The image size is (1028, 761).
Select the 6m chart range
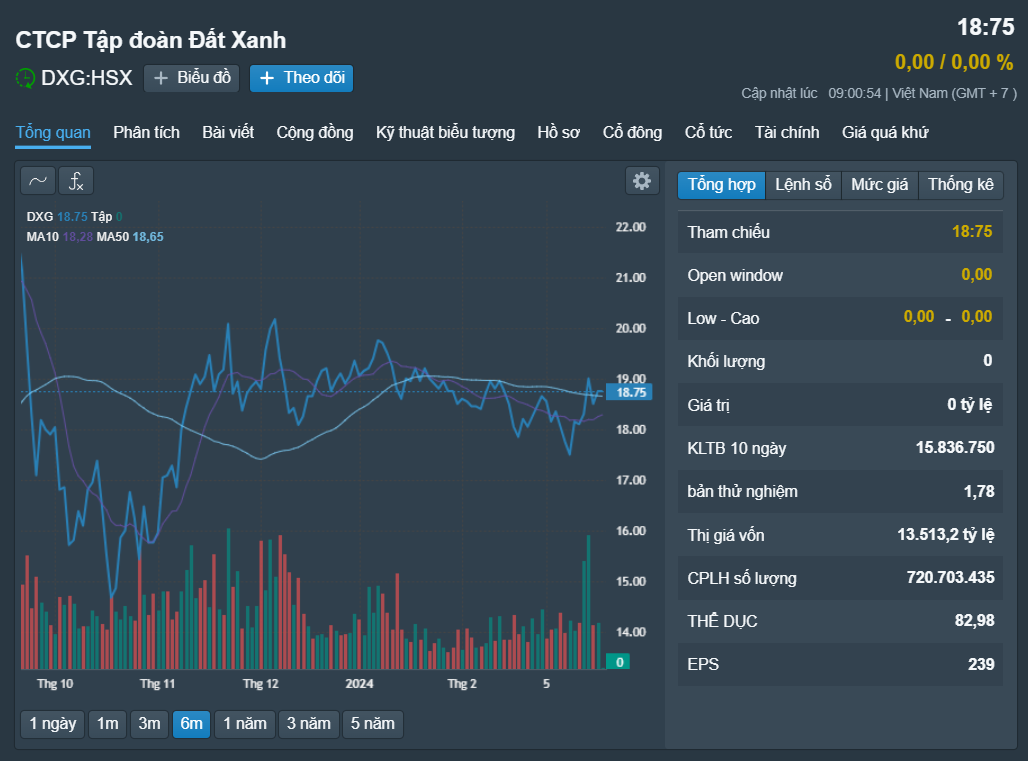191,724
